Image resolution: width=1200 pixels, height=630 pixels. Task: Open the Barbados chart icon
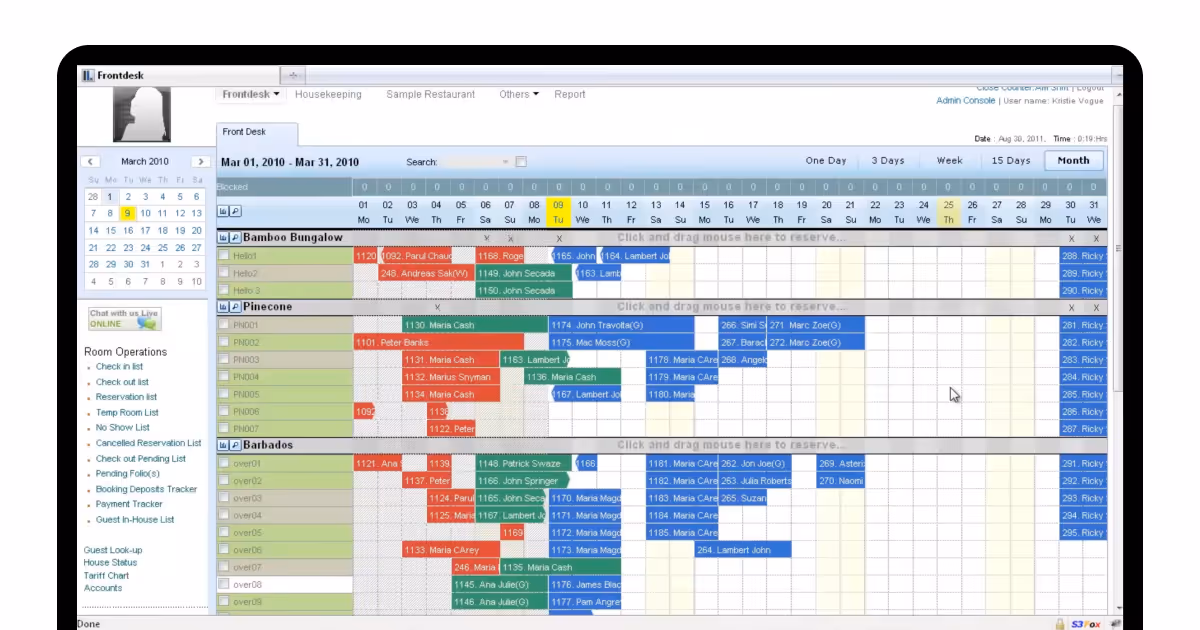[223, 445]
